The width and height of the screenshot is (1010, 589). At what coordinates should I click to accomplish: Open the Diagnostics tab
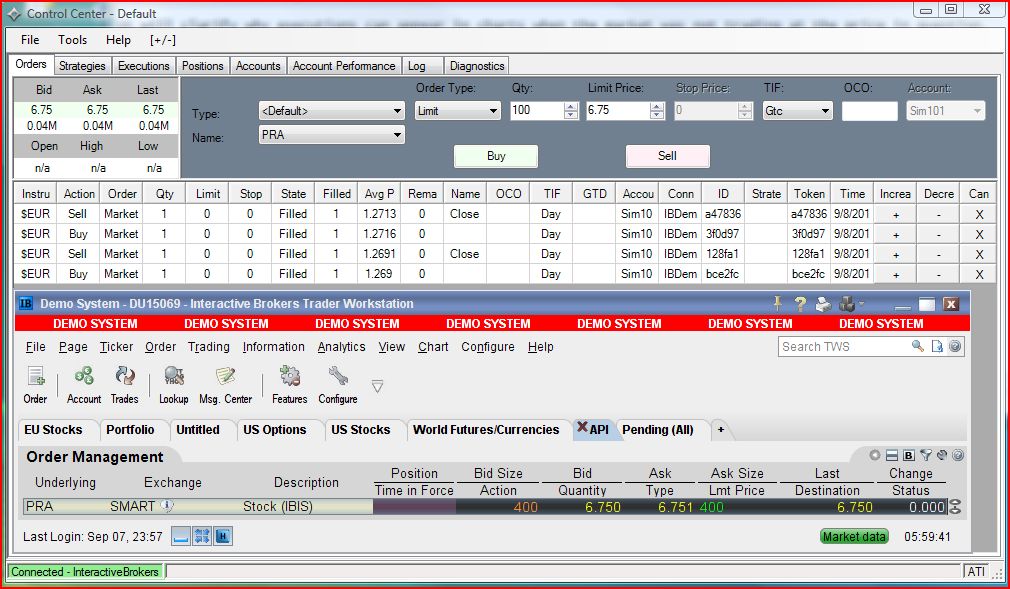(477, 66)
